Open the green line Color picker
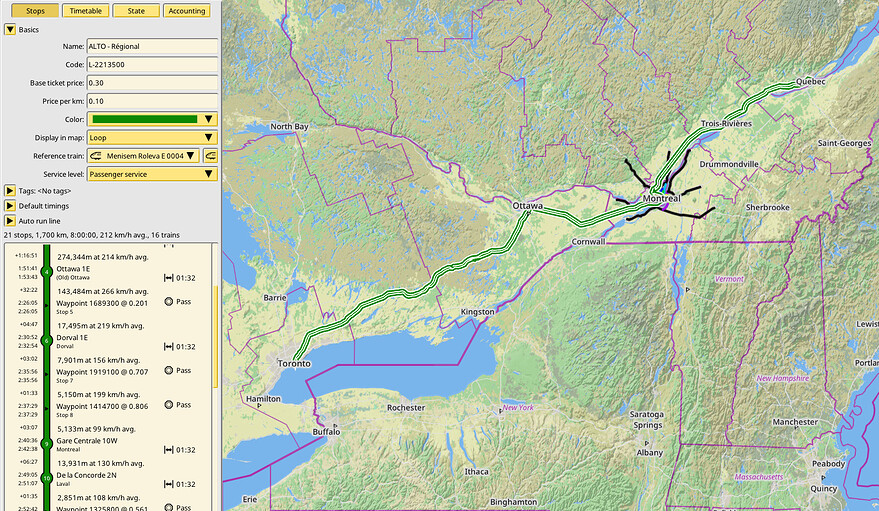 pyautogui.click(x=152, y=119)
